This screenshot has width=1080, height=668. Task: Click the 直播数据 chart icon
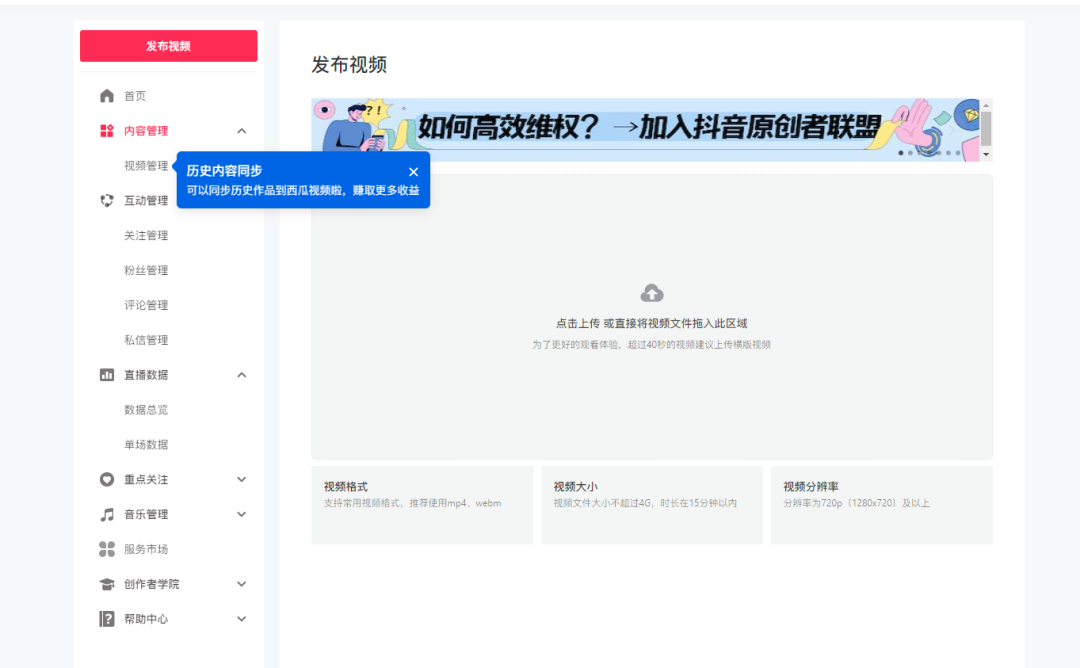click(107, 375)
